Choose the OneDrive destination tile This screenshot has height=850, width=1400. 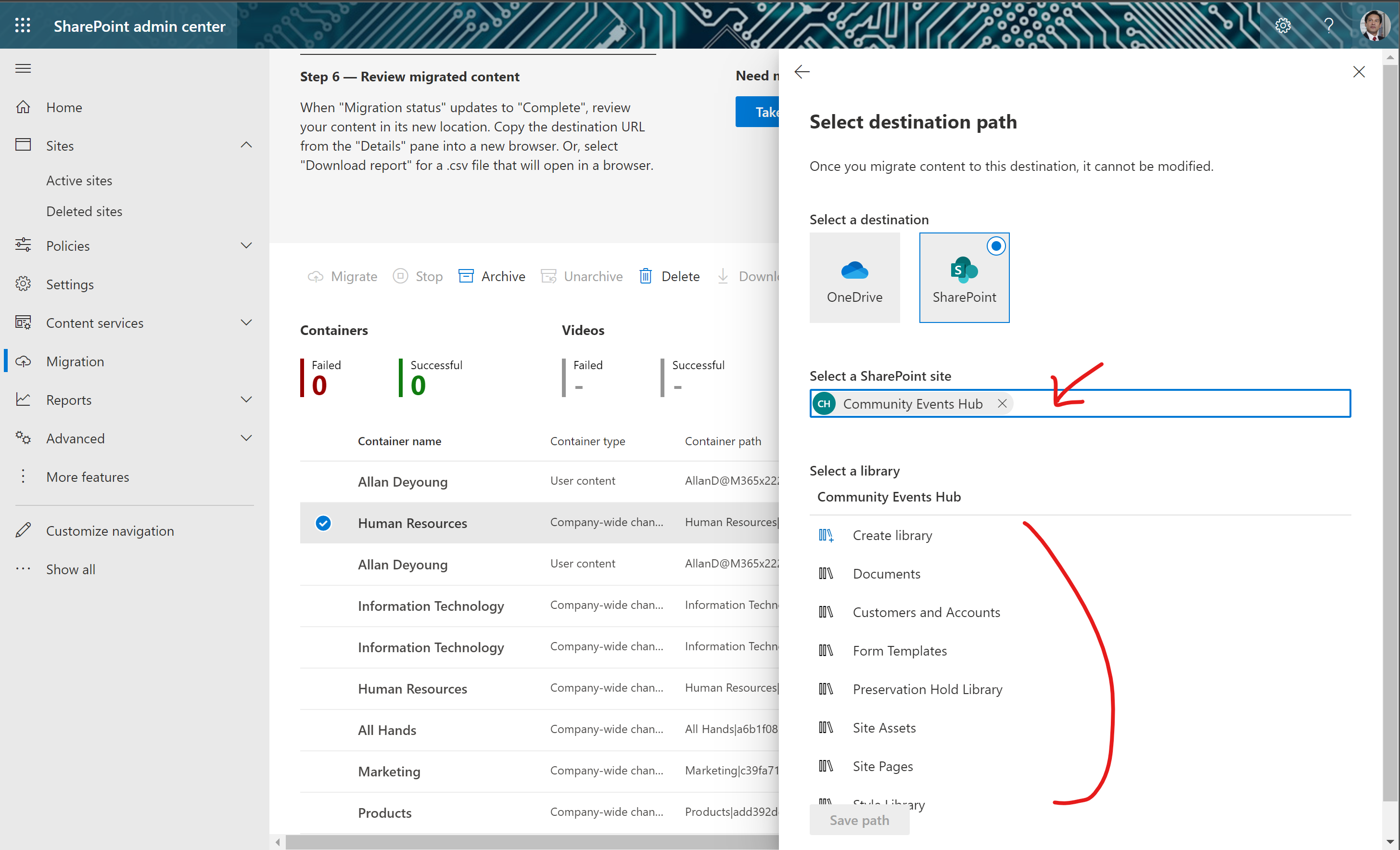[854, 277]
